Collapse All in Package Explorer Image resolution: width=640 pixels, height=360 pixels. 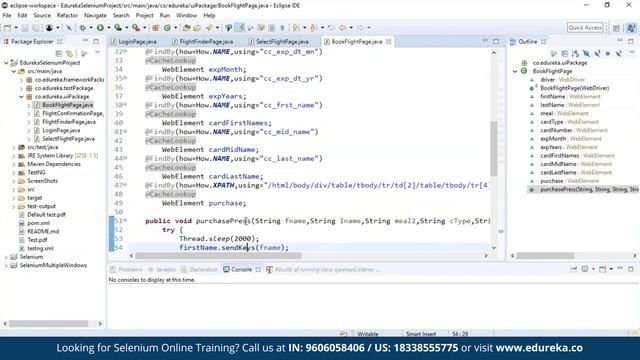pos(59,53)
